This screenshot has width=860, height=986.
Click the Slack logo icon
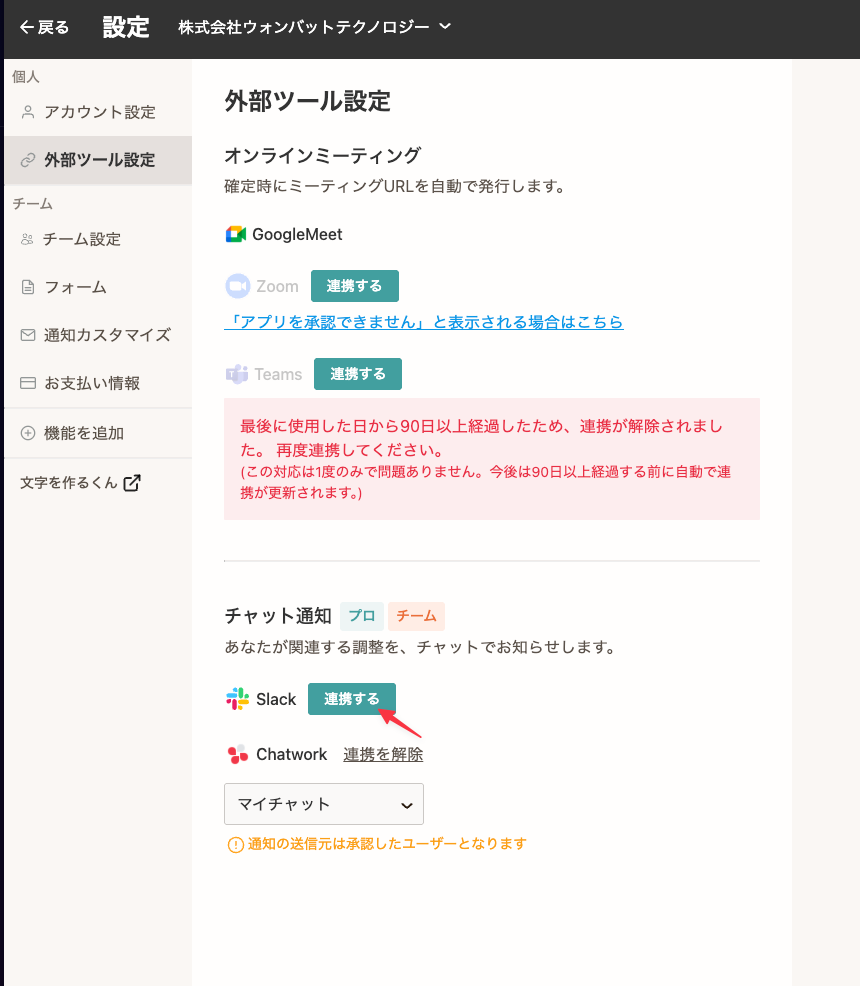[x=237, y=699]
